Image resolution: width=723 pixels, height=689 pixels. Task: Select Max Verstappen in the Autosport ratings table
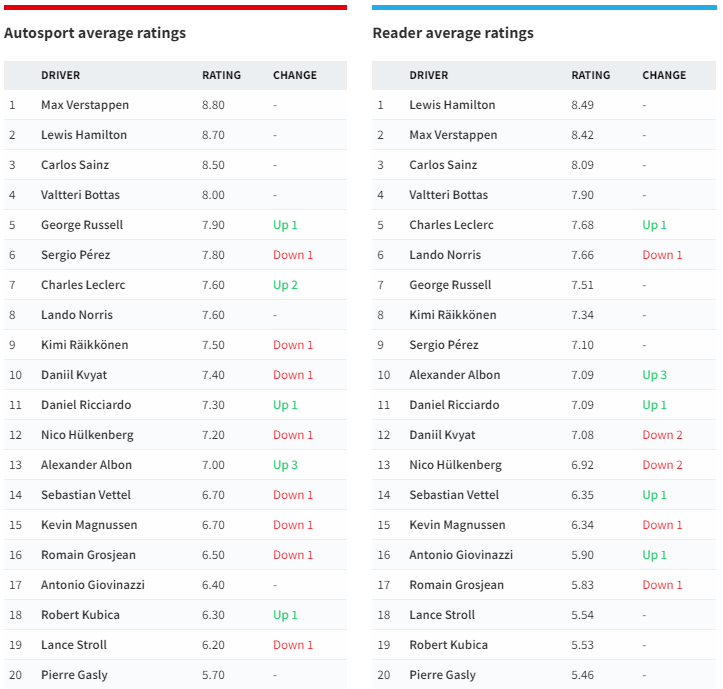pyautogui.click(x=85, y=105)
